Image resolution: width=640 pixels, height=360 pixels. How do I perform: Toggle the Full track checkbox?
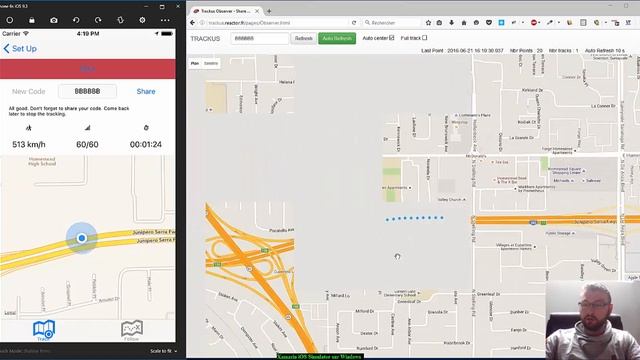coord(425,38)
